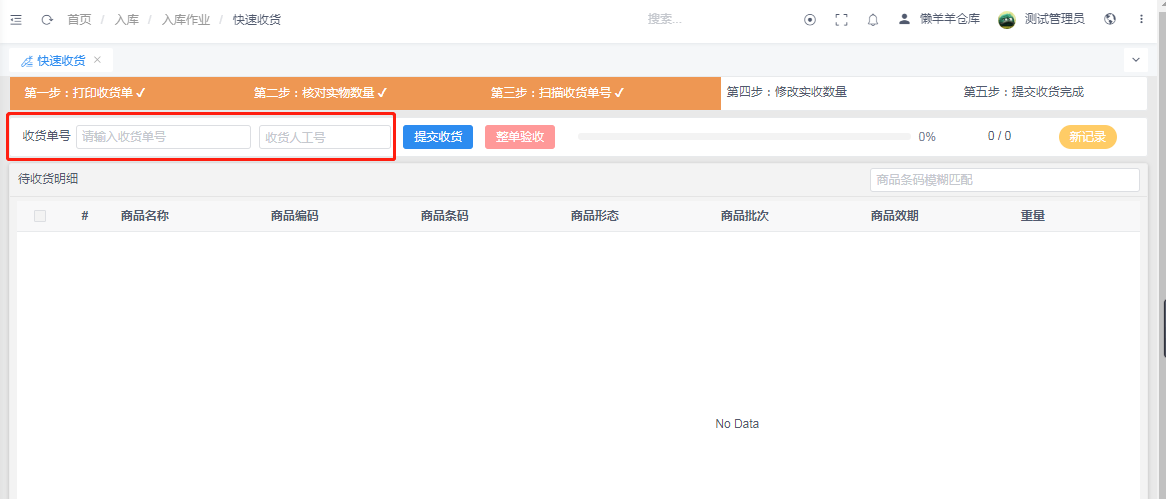The width and height of the screenshot is (1166, 499).
Task: Focus the 商品条码模糊匹配 filter field
Action: 1005,180
